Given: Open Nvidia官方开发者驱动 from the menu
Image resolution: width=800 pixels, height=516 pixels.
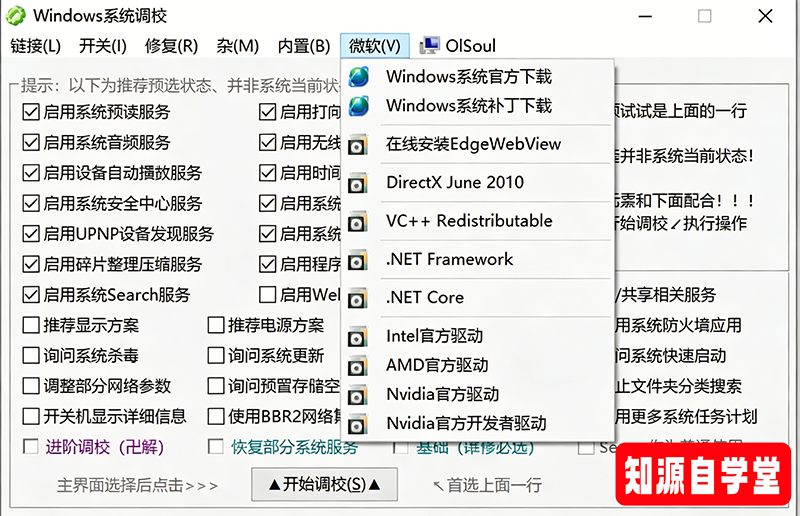Looking at the screenshot, I should point(477,423).
